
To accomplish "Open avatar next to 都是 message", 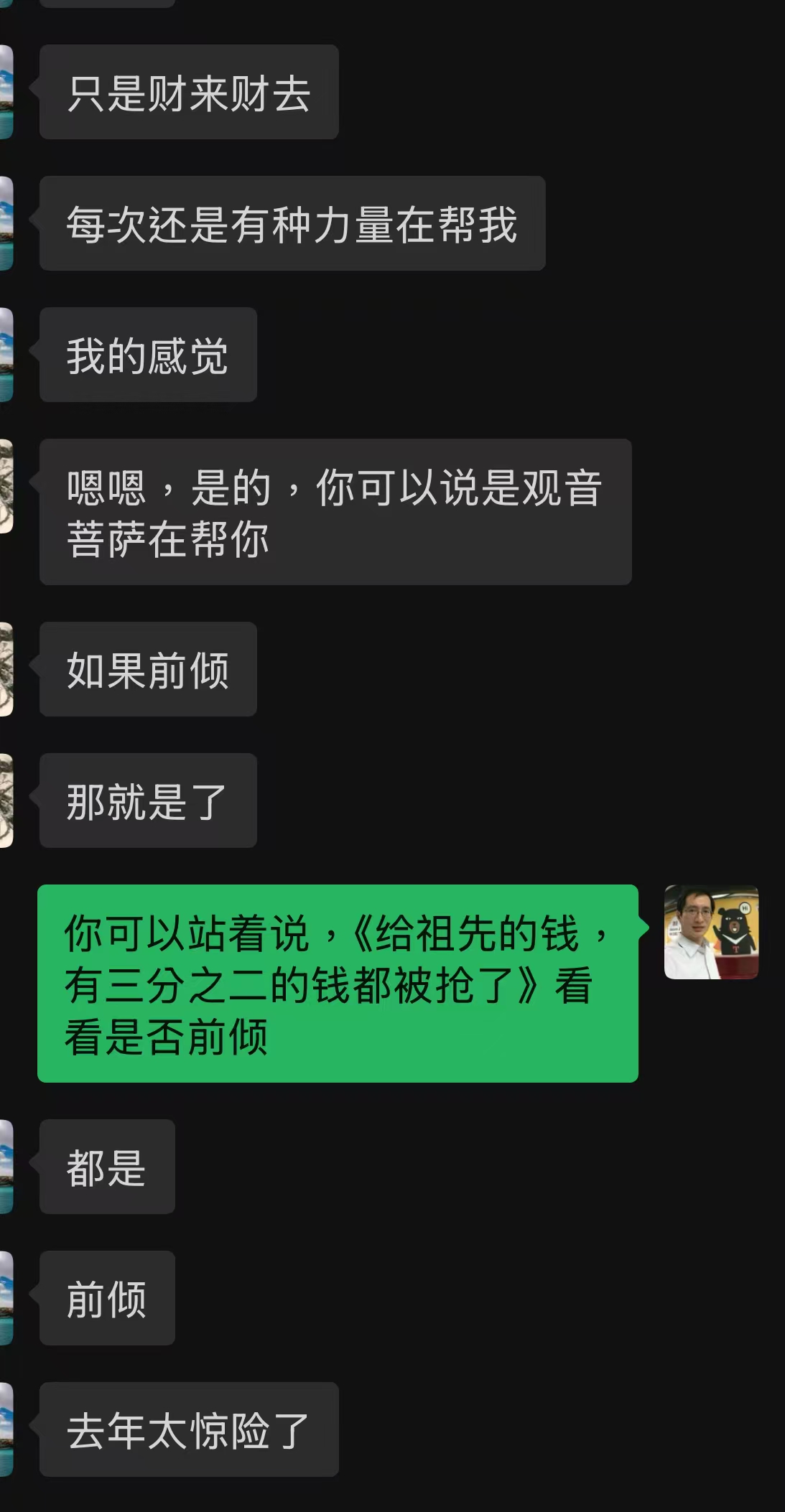I will pyautogui.click(x=6, y=1167).
